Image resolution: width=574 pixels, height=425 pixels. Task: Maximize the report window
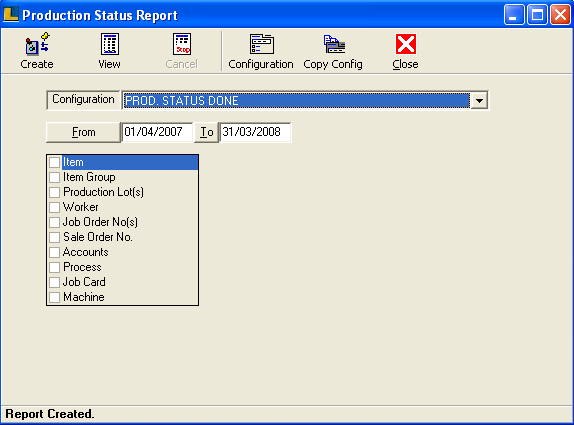pos(537,15)
